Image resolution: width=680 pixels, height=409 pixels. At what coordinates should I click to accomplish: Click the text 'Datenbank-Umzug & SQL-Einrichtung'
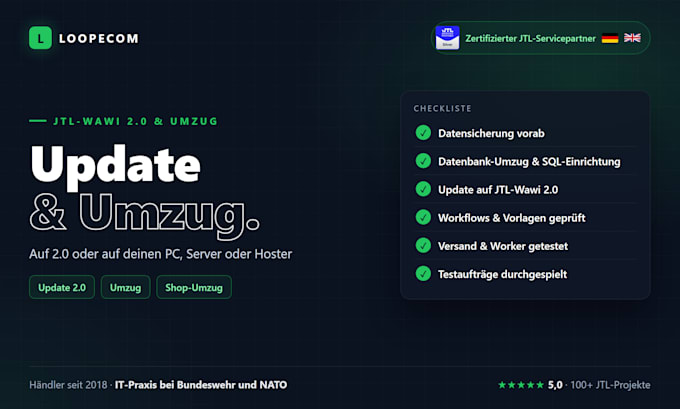529,161
